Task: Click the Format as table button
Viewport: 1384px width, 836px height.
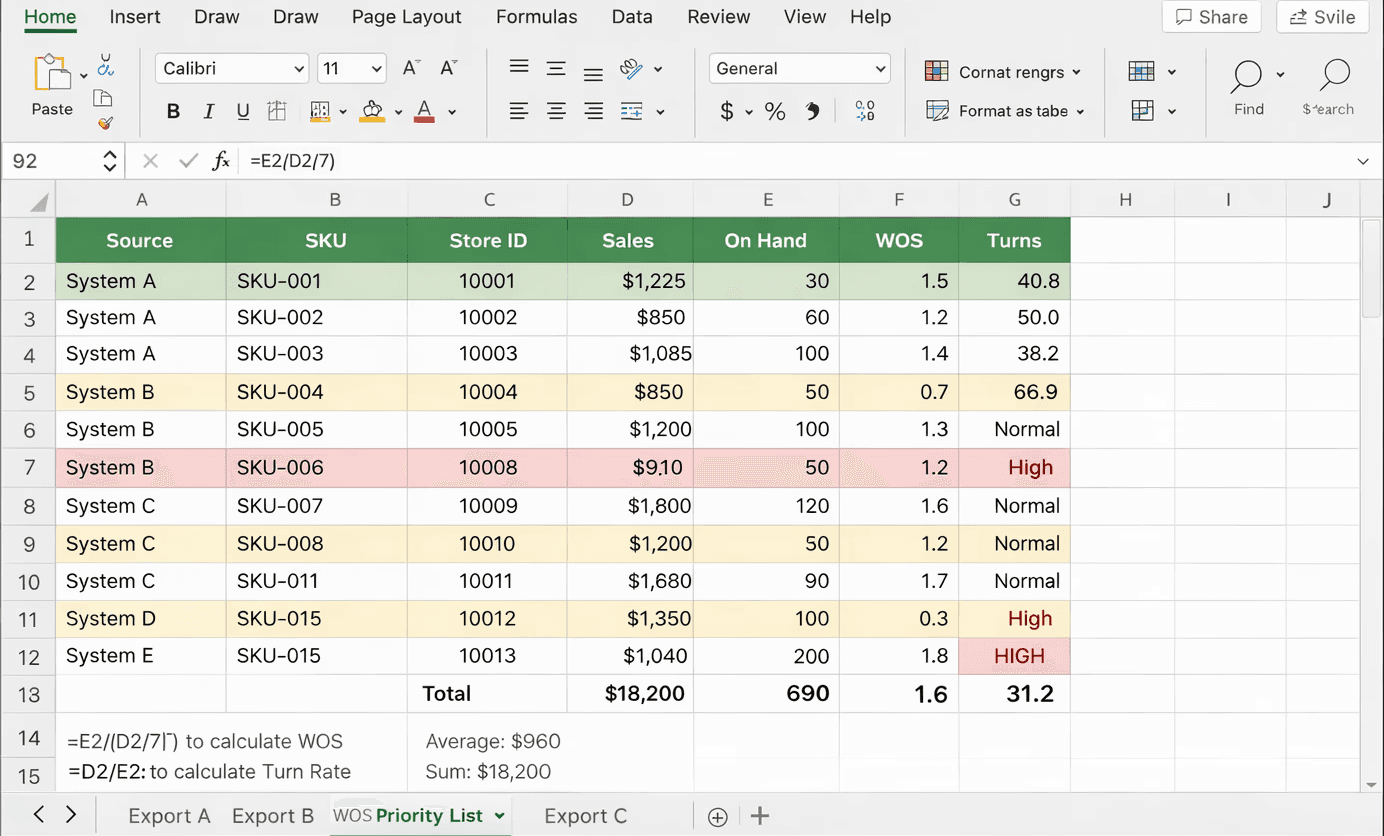Action: tap(1005, 111)
